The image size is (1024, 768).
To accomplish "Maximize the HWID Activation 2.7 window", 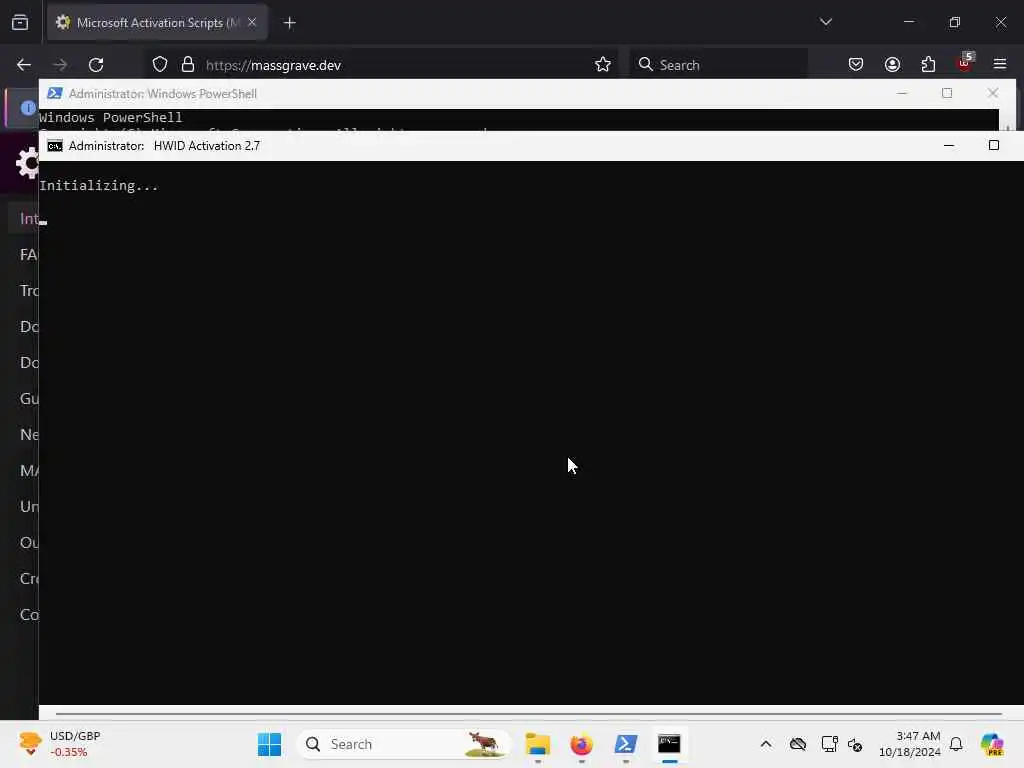I will tap(994, 146).
